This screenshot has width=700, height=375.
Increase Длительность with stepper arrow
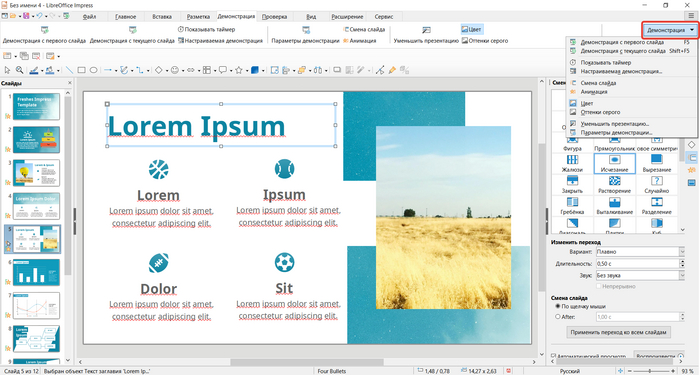pos(682,262)
